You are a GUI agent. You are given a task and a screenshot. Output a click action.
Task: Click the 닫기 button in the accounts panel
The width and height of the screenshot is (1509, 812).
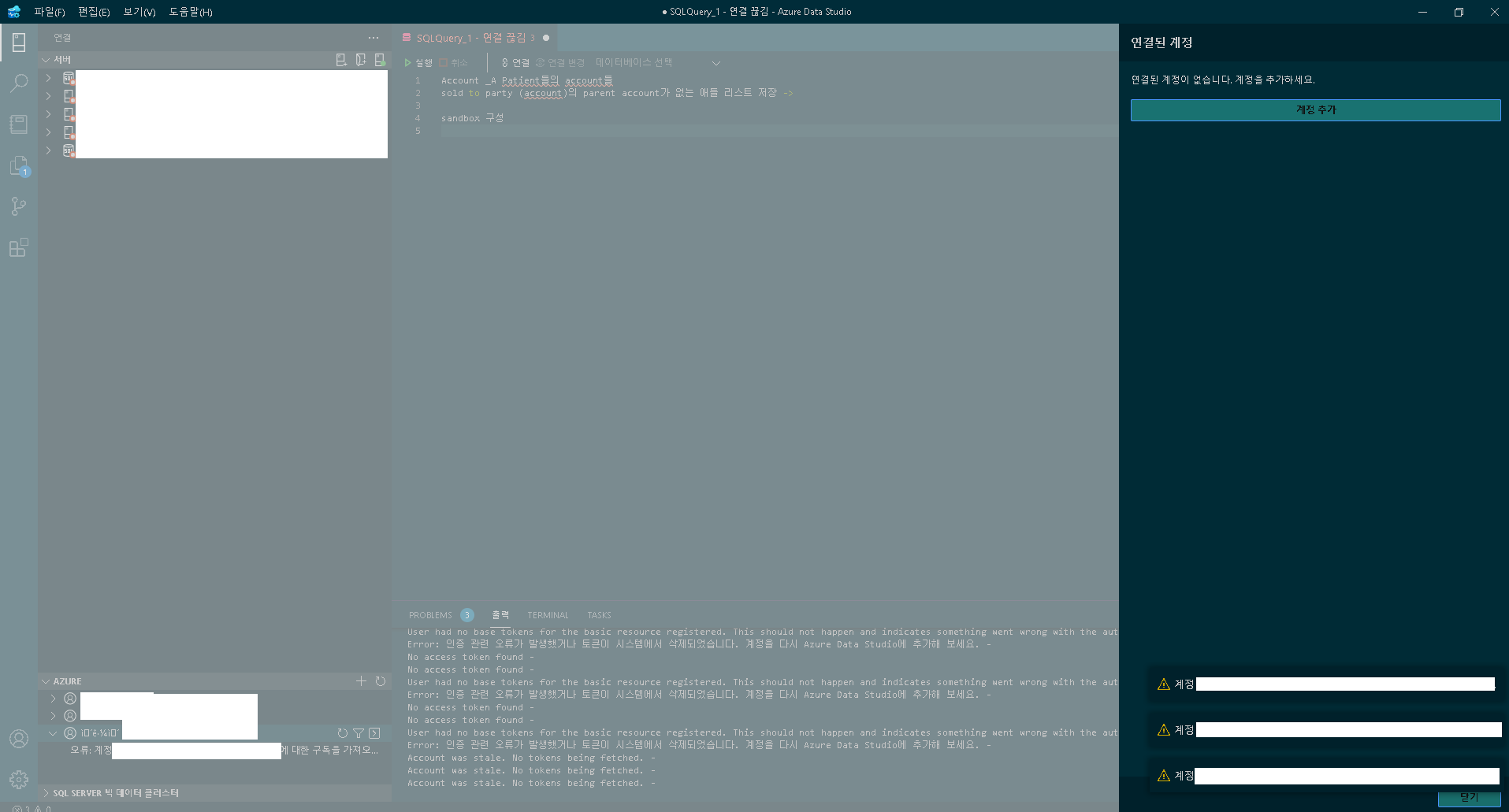[x=1470, y=797]
